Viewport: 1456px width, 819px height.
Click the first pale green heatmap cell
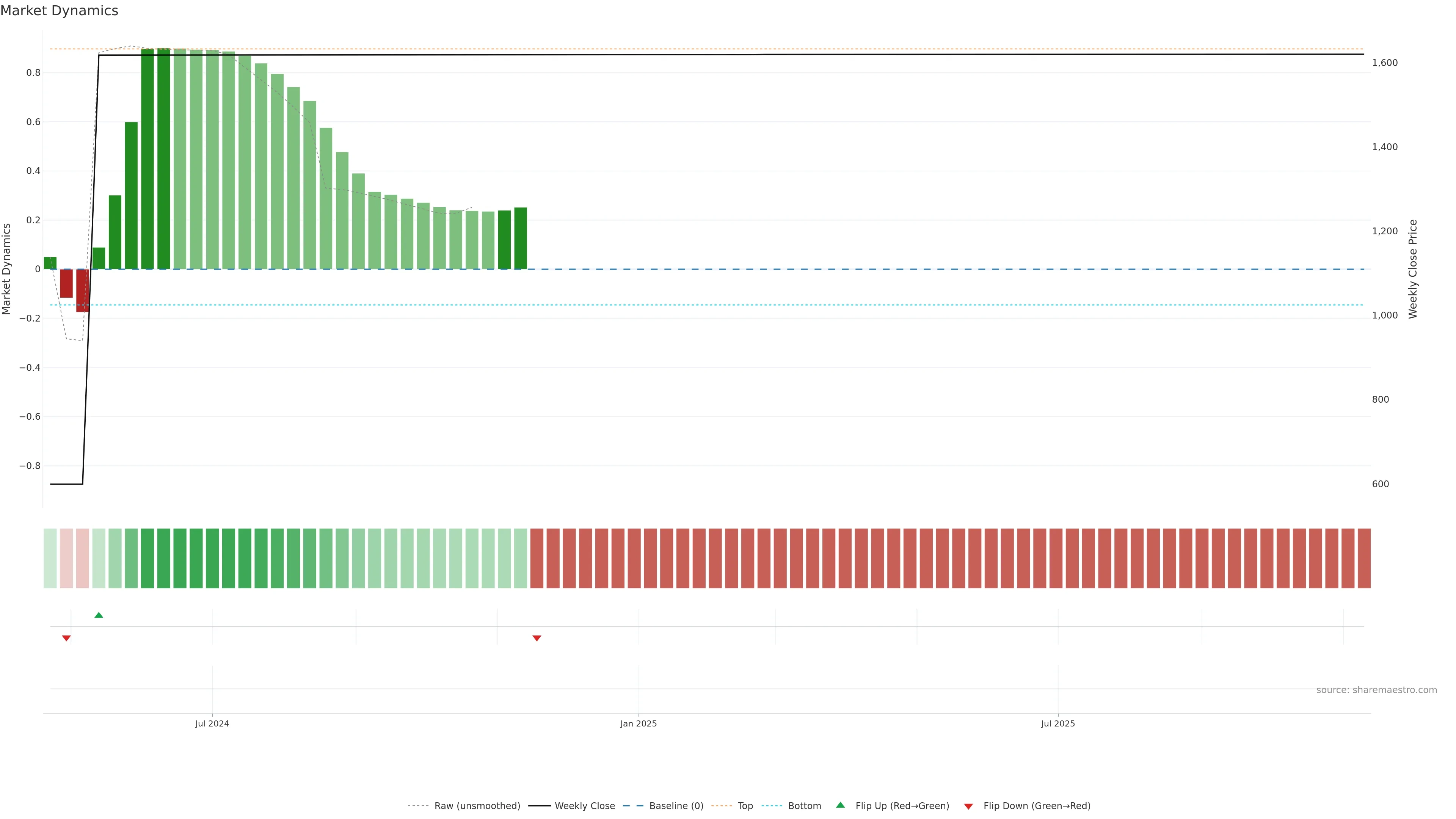coord(50,559)
